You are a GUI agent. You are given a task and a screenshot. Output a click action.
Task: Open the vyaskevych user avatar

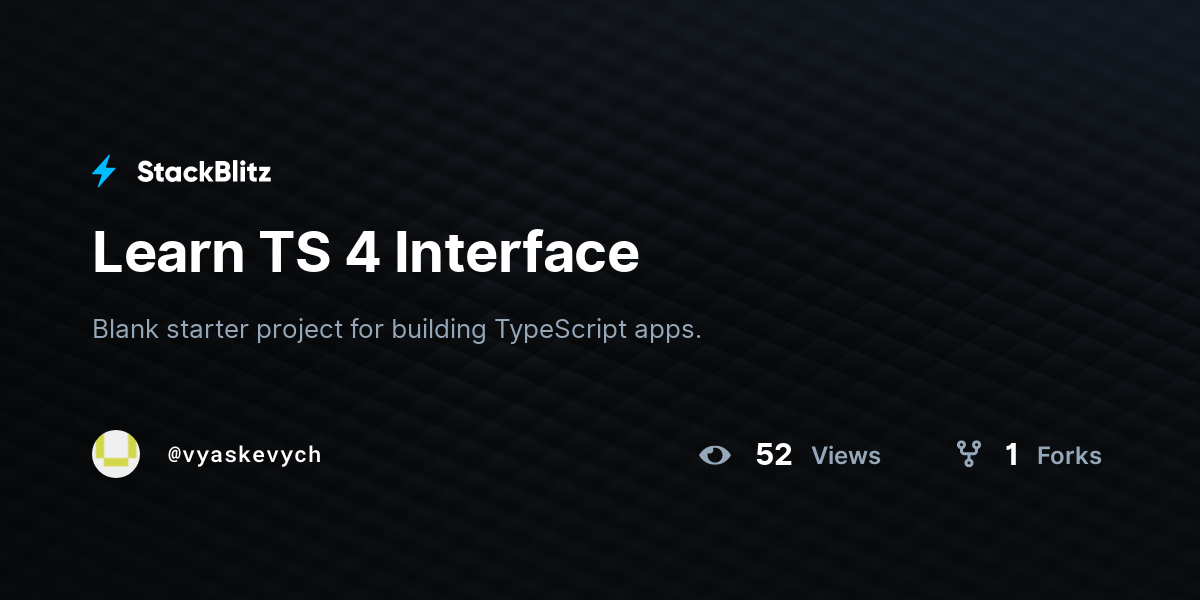click(x=116, y=454)
